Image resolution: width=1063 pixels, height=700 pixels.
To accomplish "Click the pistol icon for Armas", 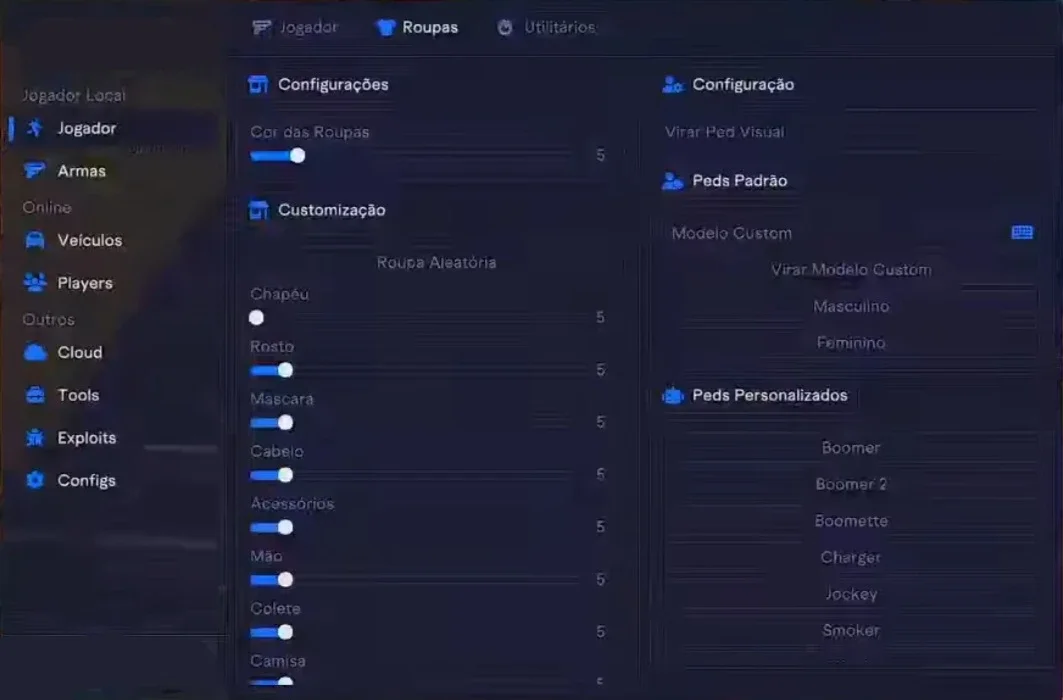I will click(x=35, y=170).
